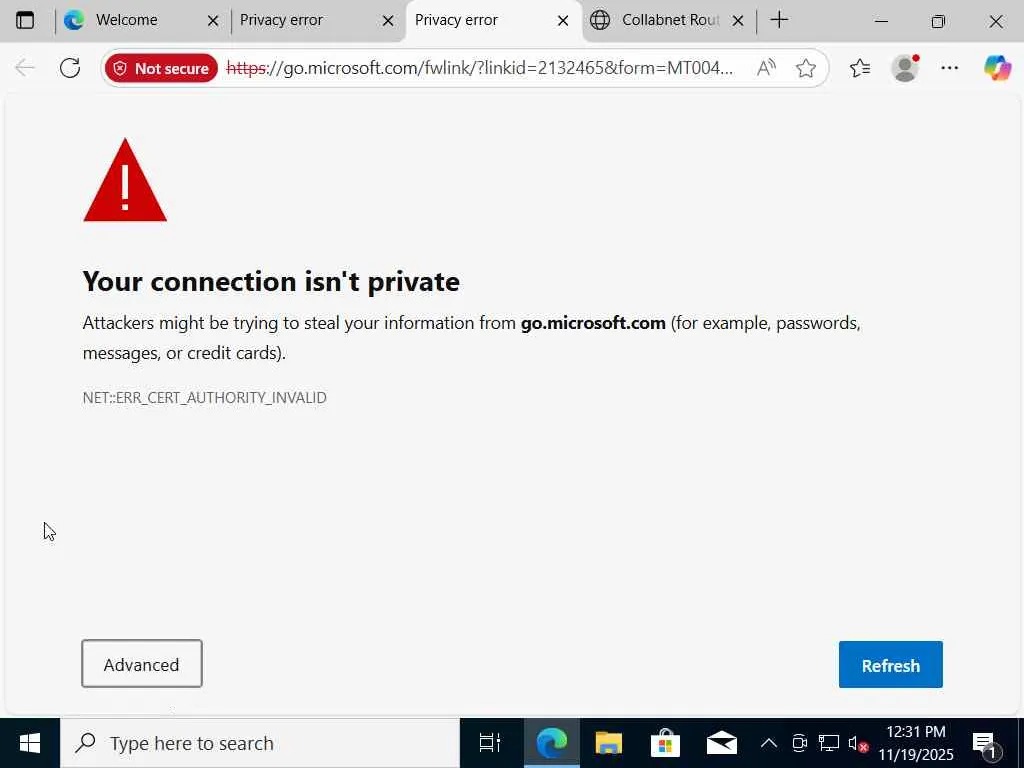Open File Explorer from taskbar

(x=608, y=743)
